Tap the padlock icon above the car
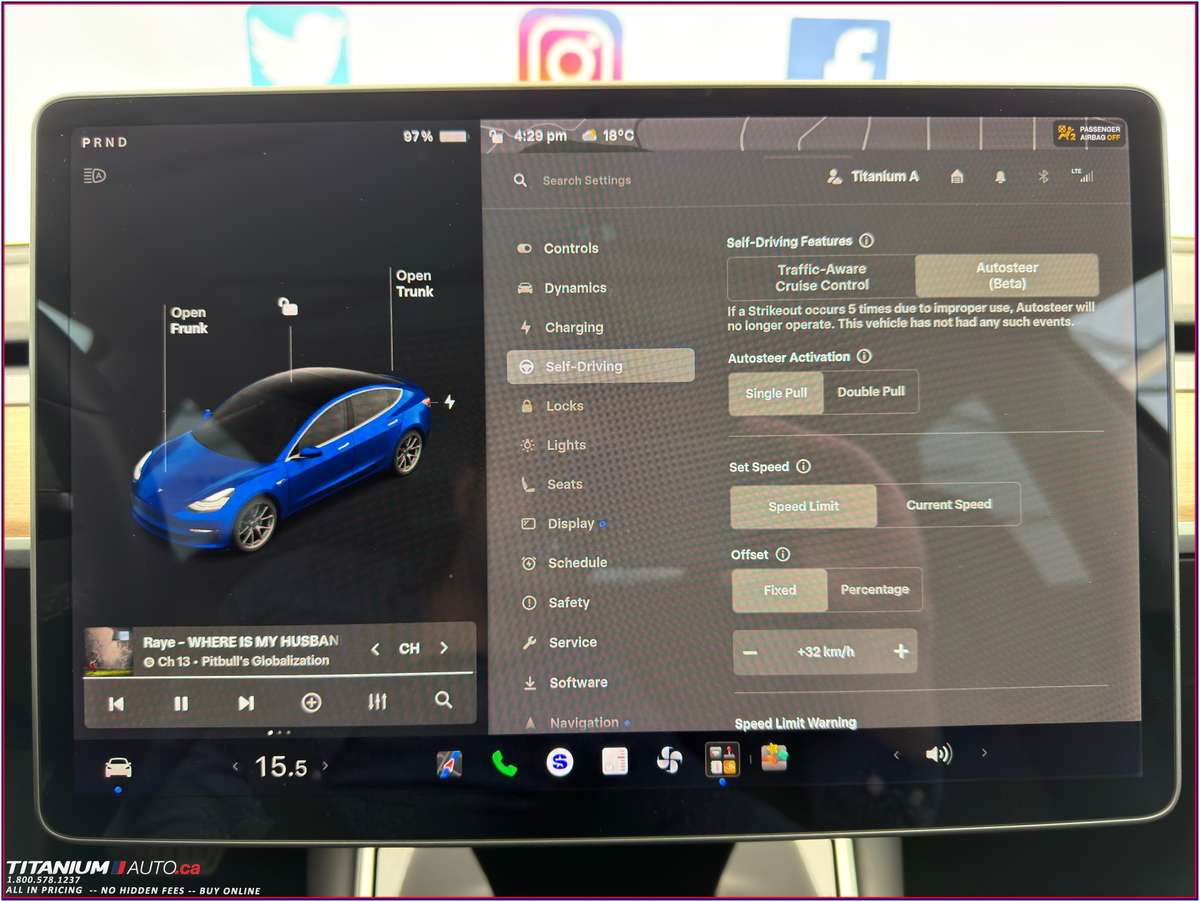The height and width of the screenshot is (902, 1200). [x=288, y=306]
